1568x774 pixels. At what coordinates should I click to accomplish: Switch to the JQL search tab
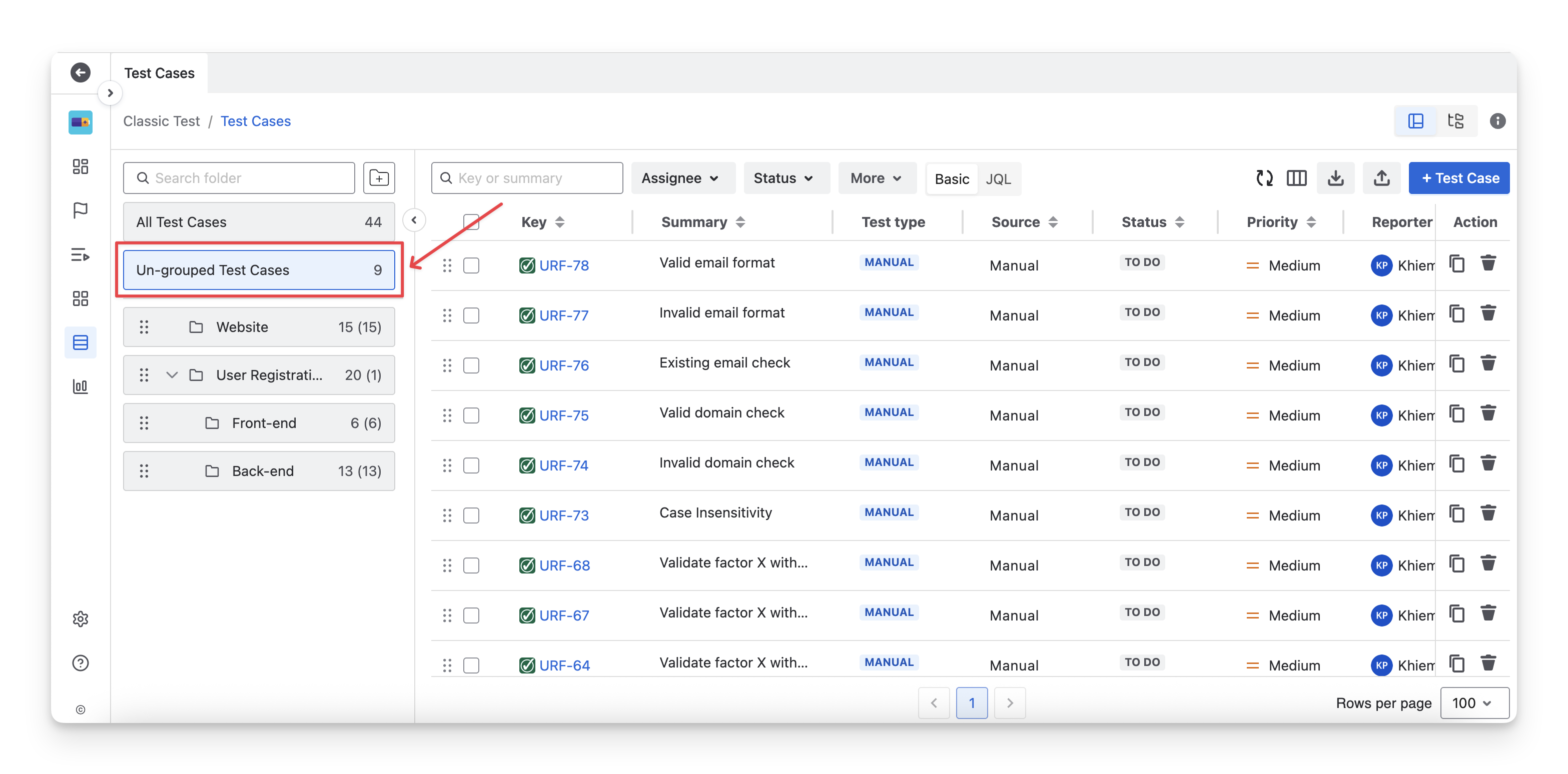click(x=998, y=179)
